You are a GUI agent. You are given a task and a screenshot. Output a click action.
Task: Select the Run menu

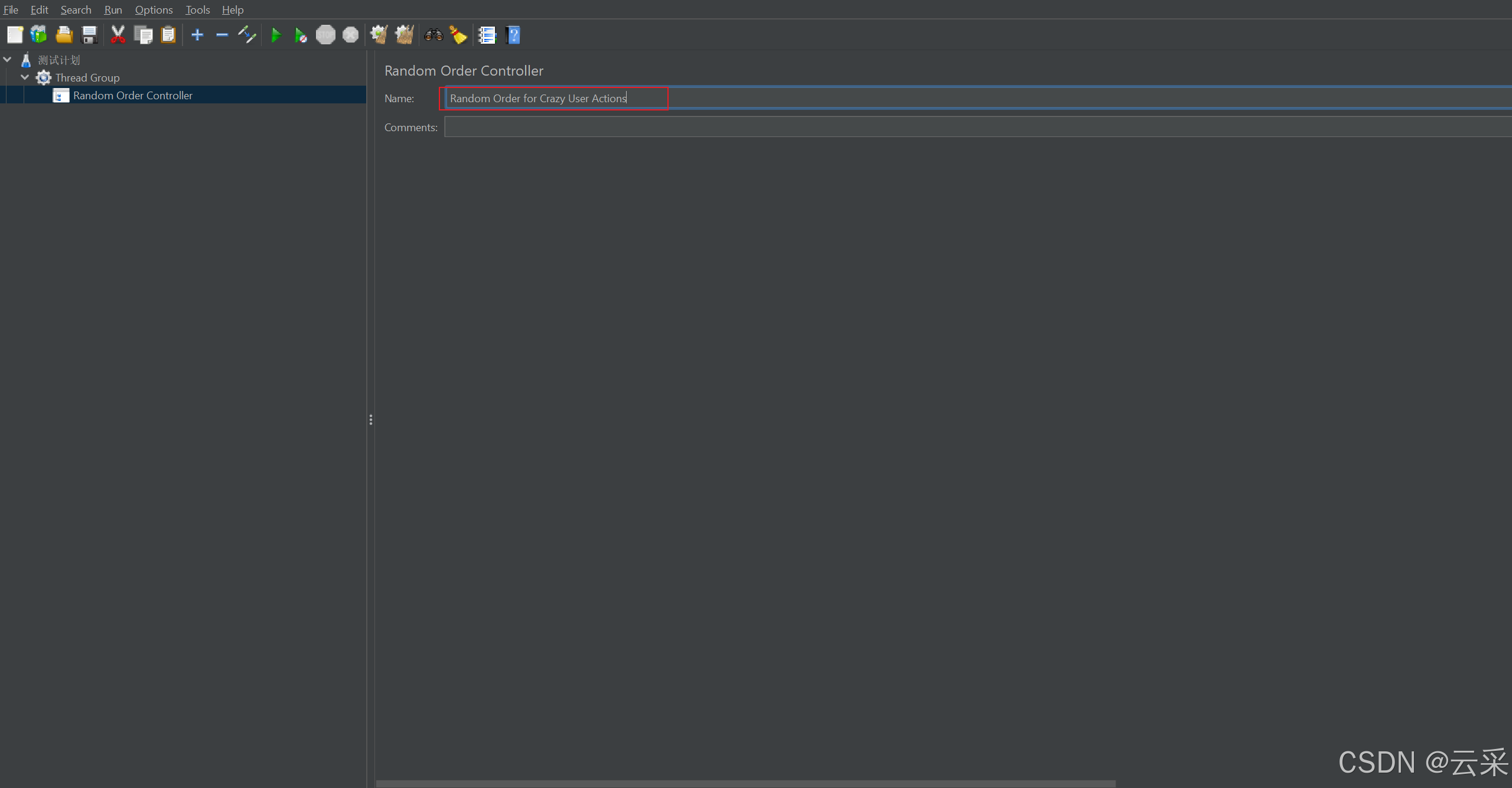tap(111, 10)
